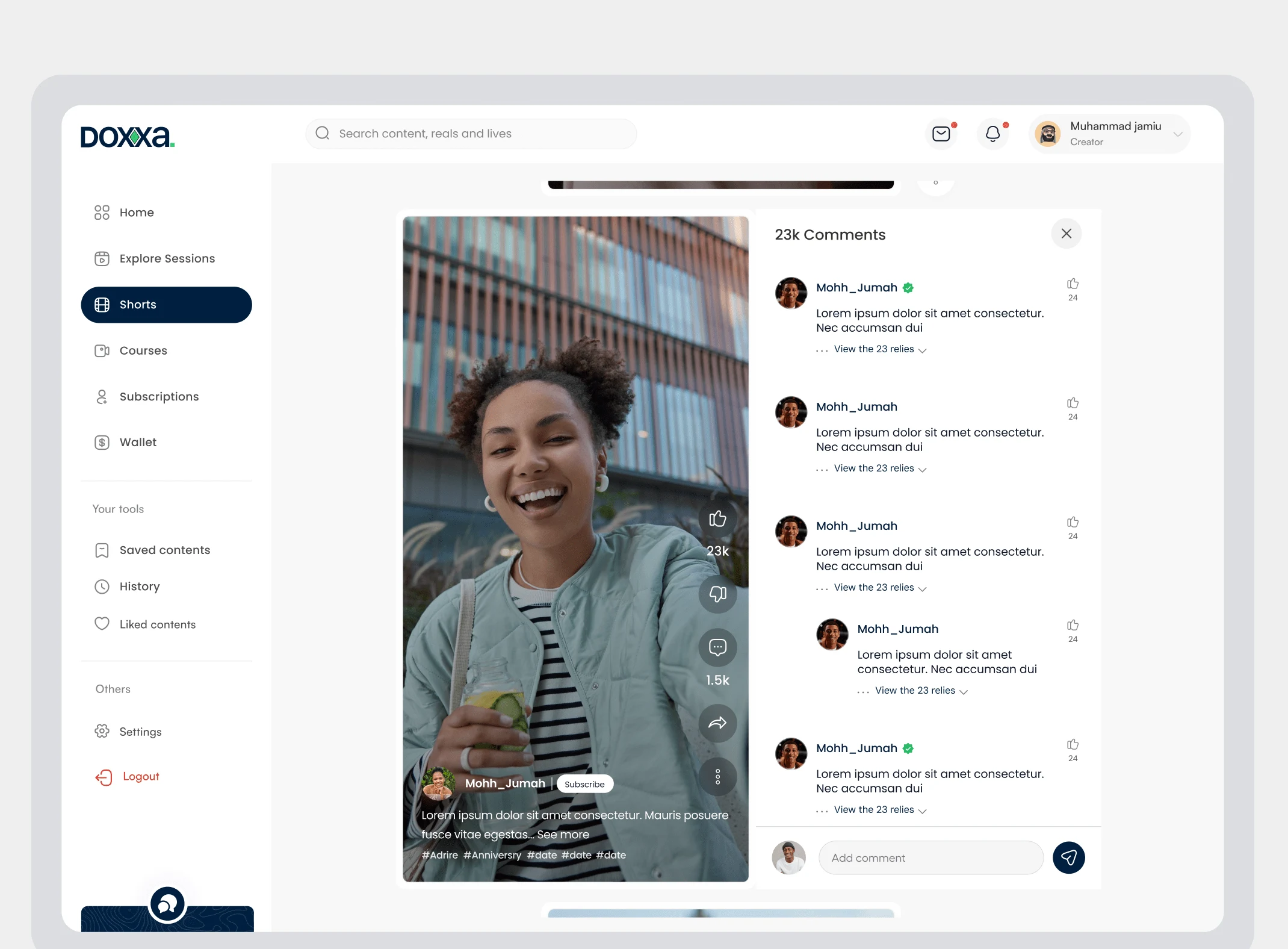1288x949 pixels.
Task: Go to Home in sidebar
Action: tap(166, 213)
